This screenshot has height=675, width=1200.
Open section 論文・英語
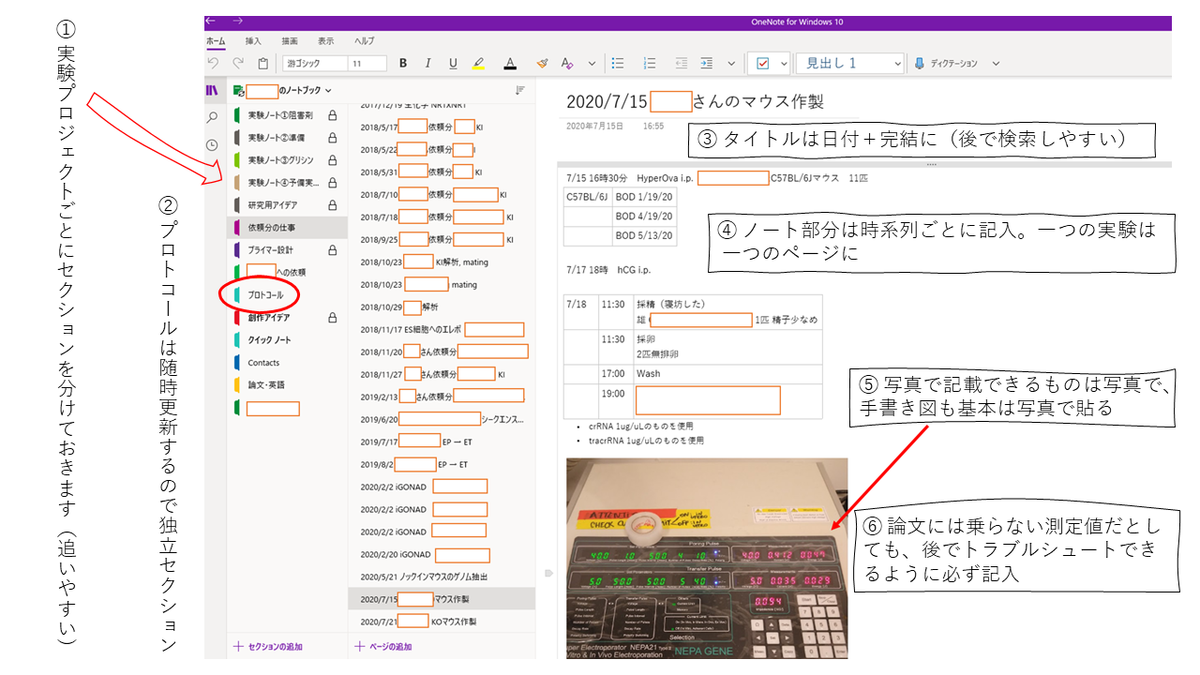(x=288, y=385)
